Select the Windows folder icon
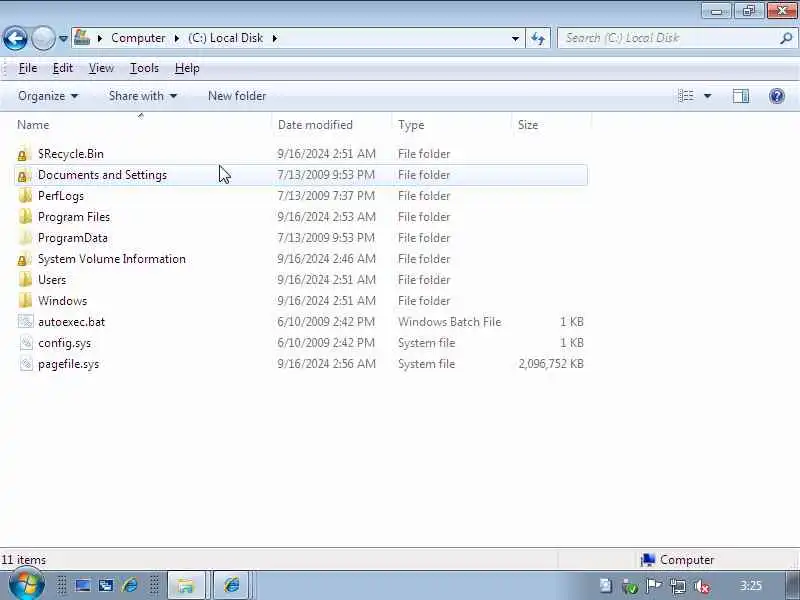The height and width of the screenshot is (600, 800). (25, 301)
